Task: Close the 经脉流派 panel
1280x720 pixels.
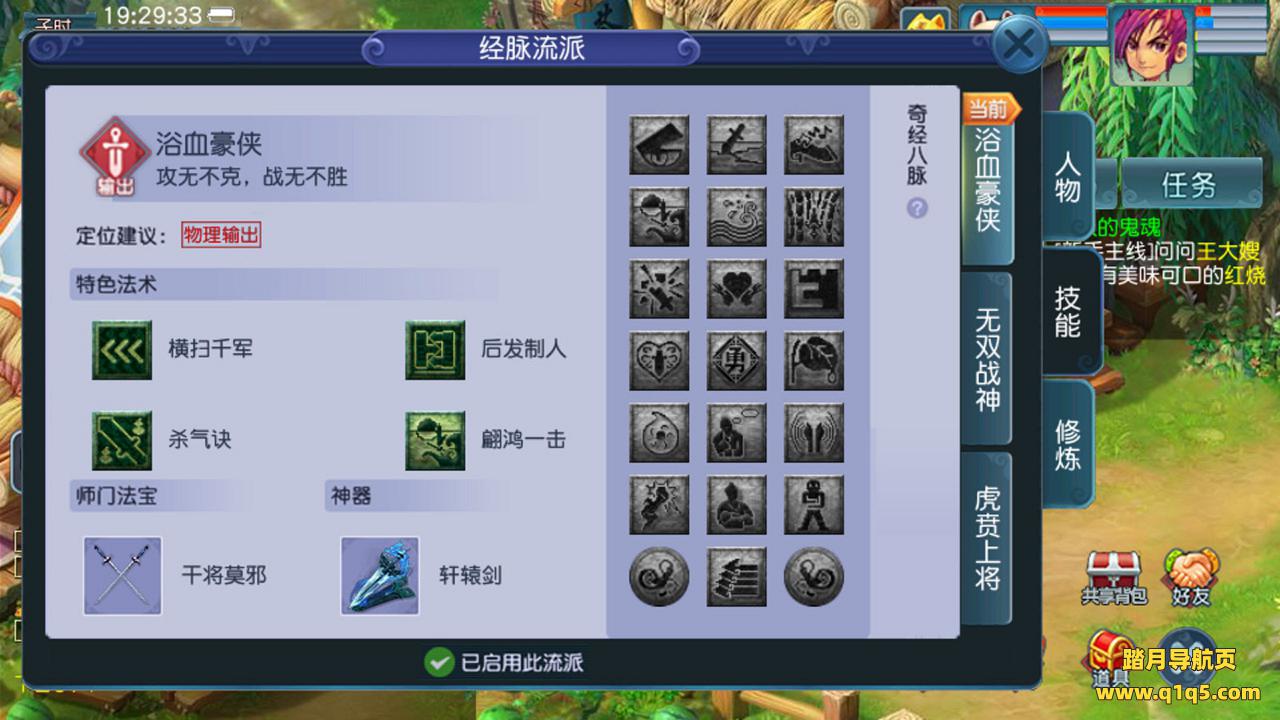Action: (x=1018, y=45)
